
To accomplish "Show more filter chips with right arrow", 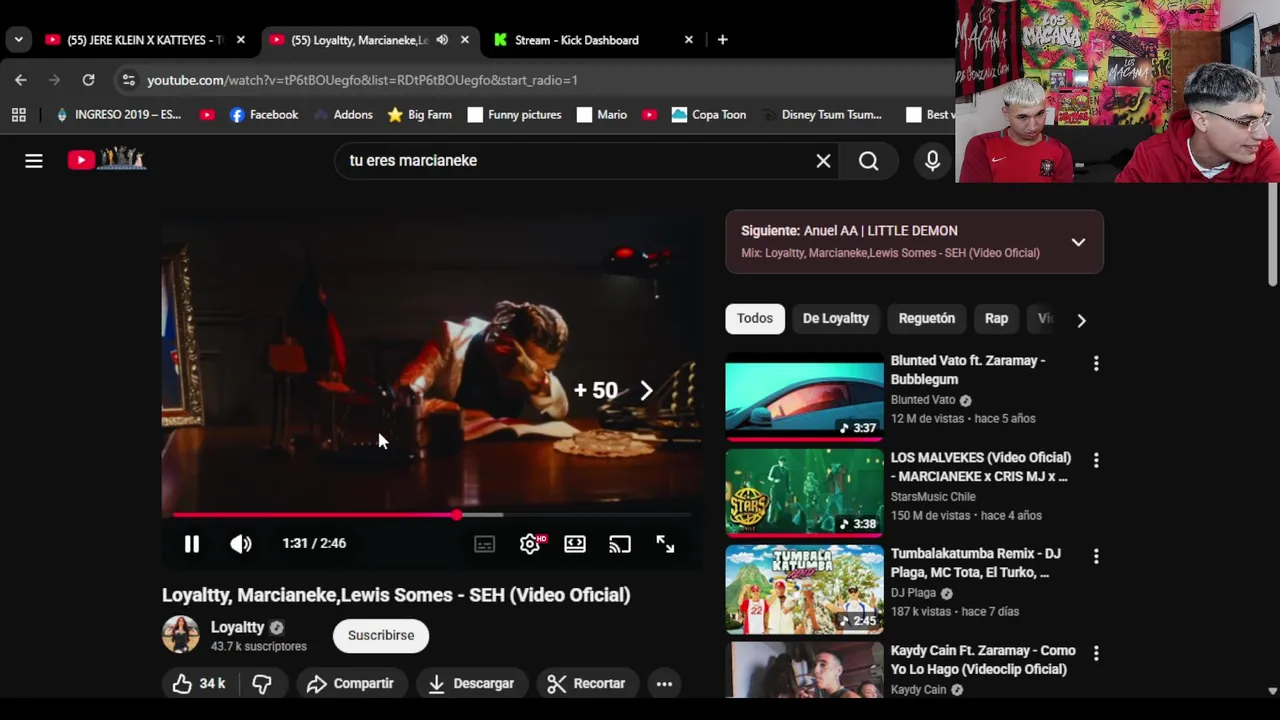I will coord(1081,320).
